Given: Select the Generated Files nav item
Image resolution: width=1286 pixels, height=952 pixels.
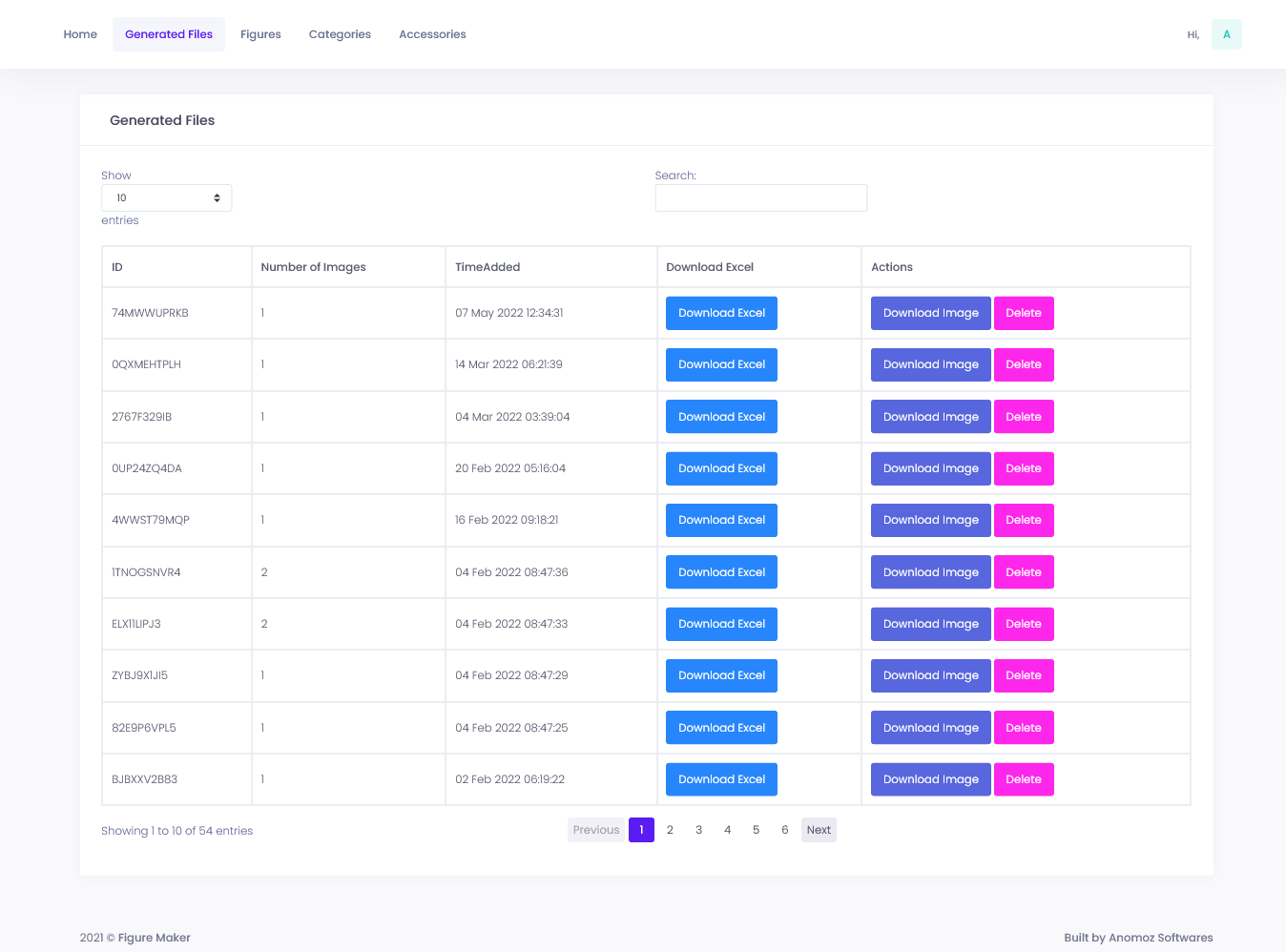Looking at the screenshot, I should (x=169, y=34).
